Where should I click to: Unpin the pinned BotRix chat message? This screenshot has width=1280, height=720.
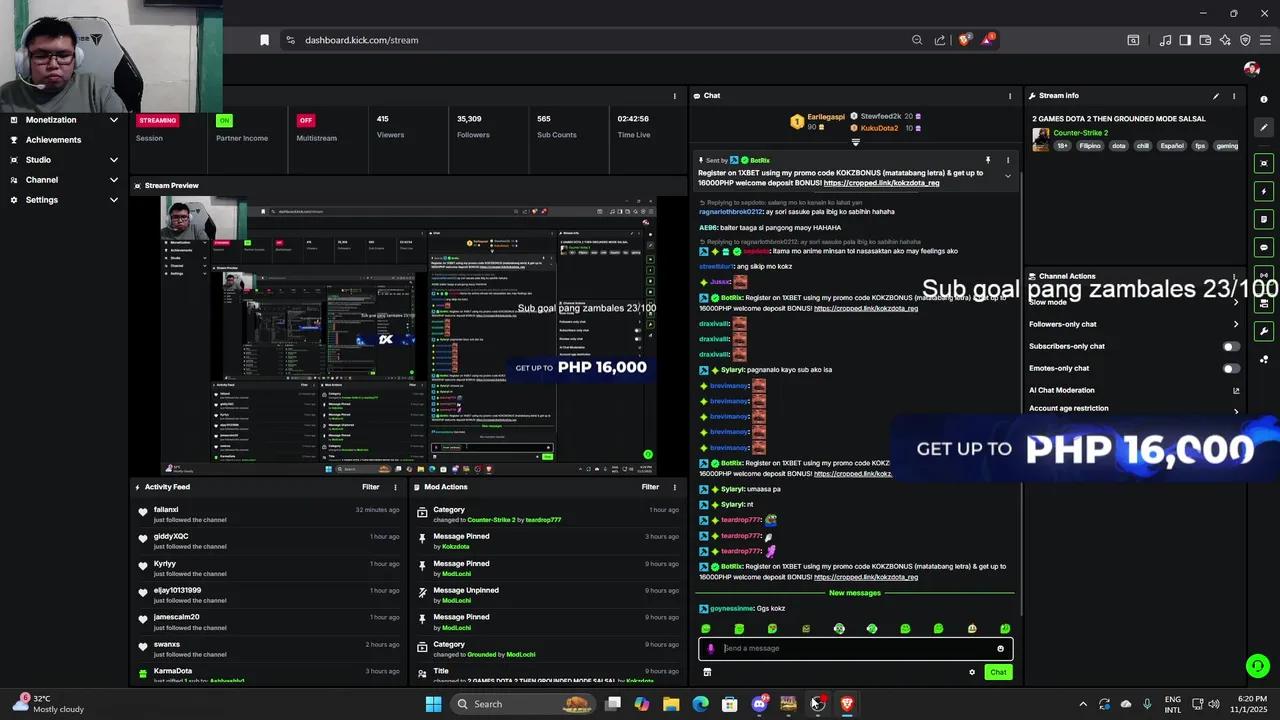[988, 160]
